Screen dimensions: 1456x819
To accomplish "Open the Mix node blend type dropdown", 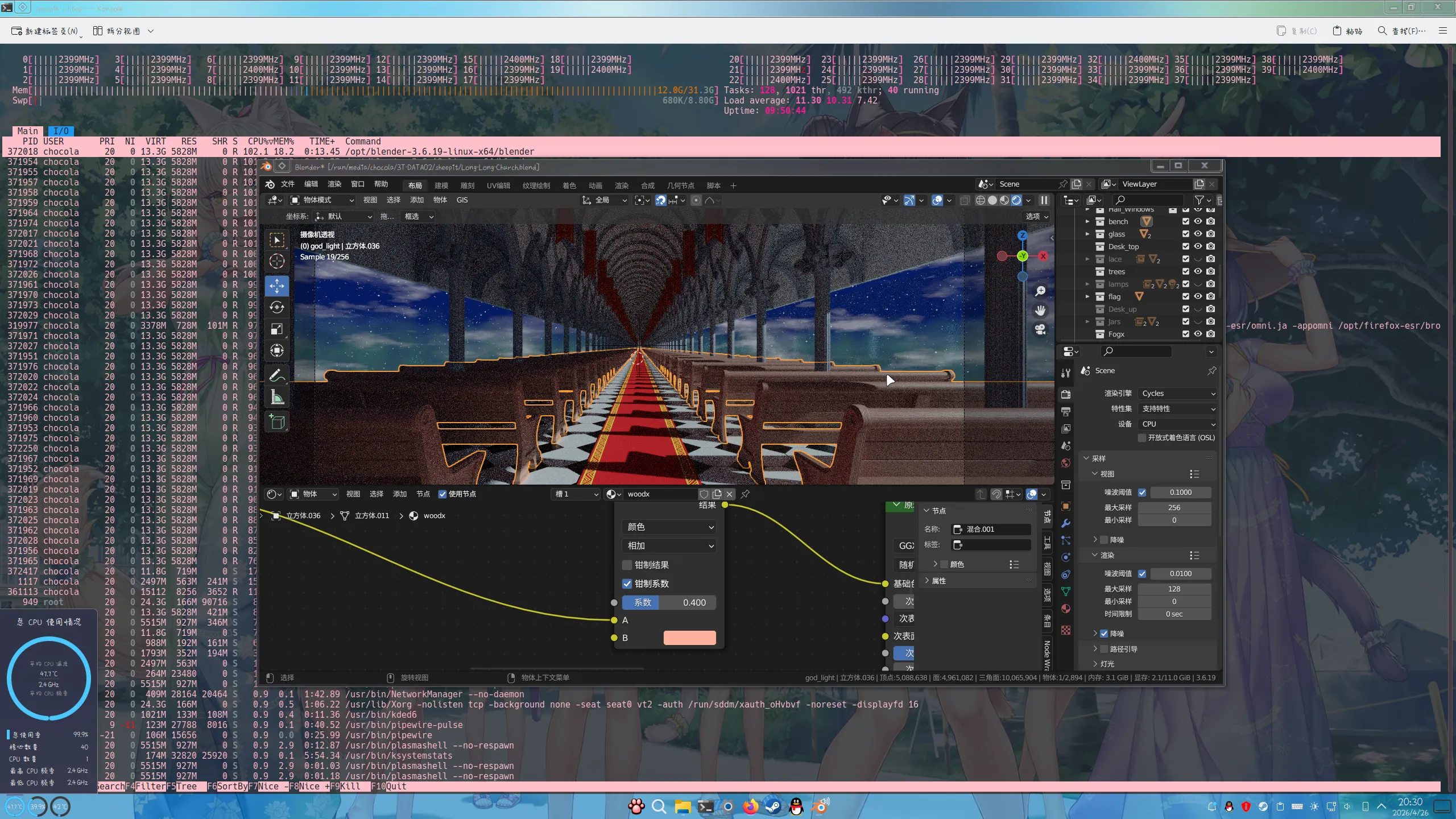I will pos(669,546).
